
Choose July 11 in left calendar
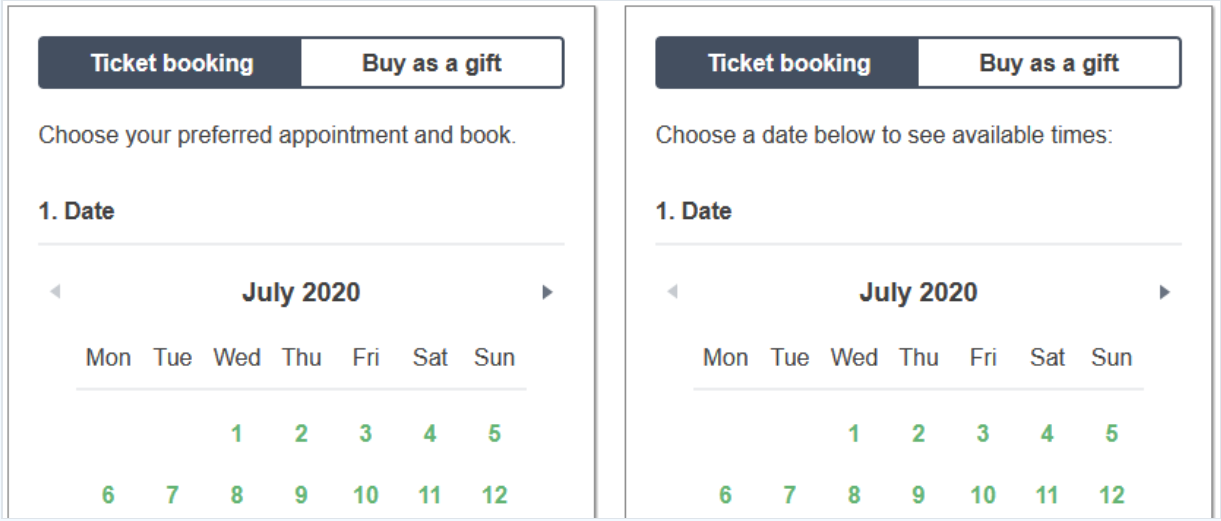[430, 495]
